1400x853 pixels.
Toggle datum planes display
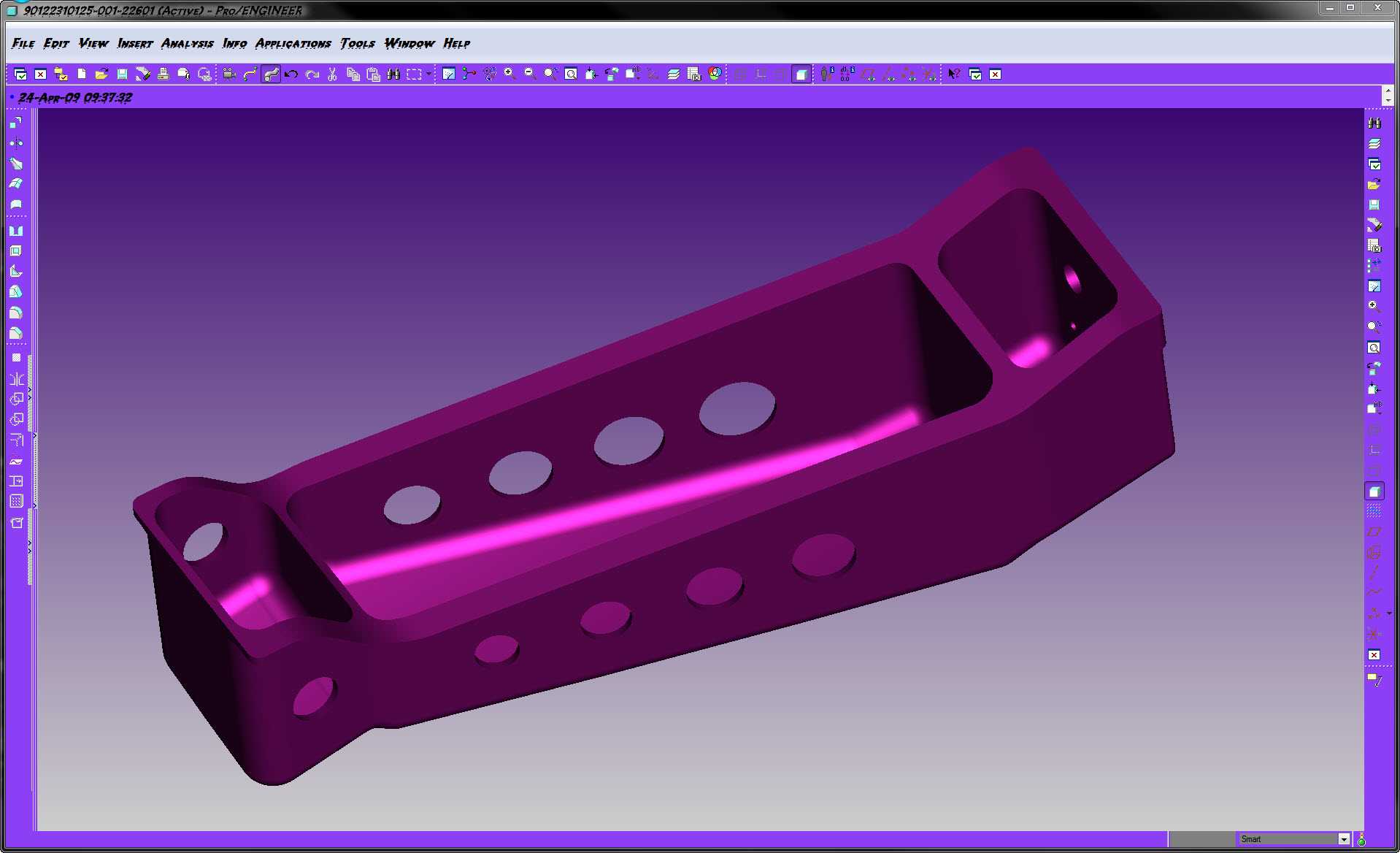click(868, 74)
